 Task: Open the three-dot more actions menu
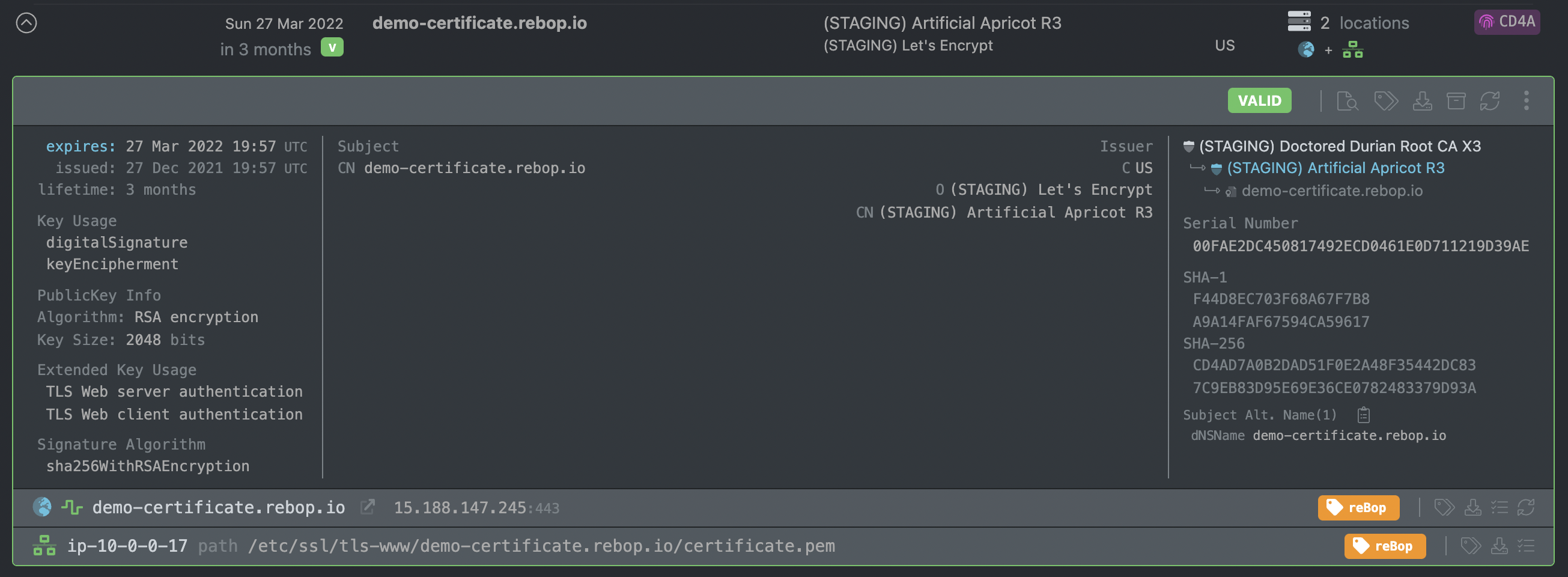point(1525,100)
